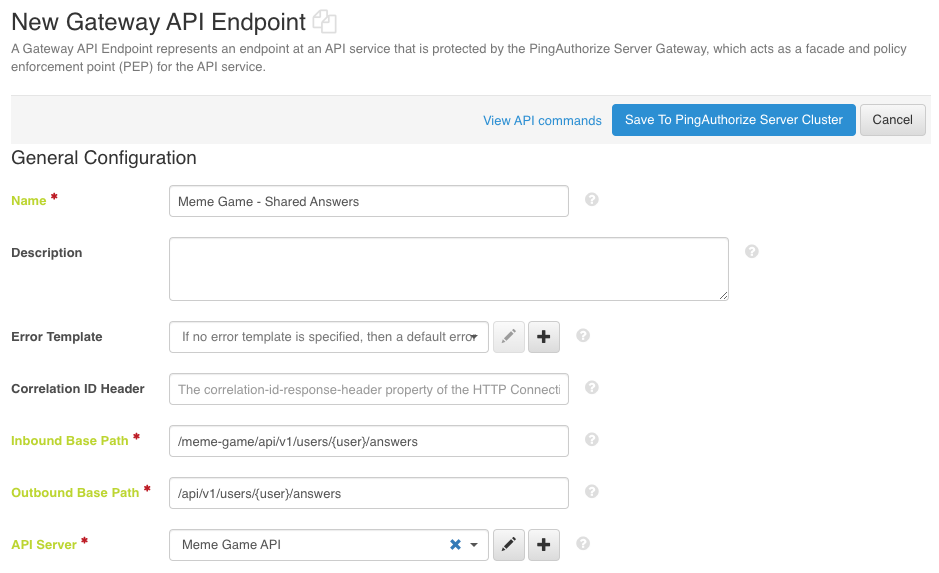Edit the selected Error Template
This screenshot has height=573, width=939.
pyautogui.click(x=509, y=337)
